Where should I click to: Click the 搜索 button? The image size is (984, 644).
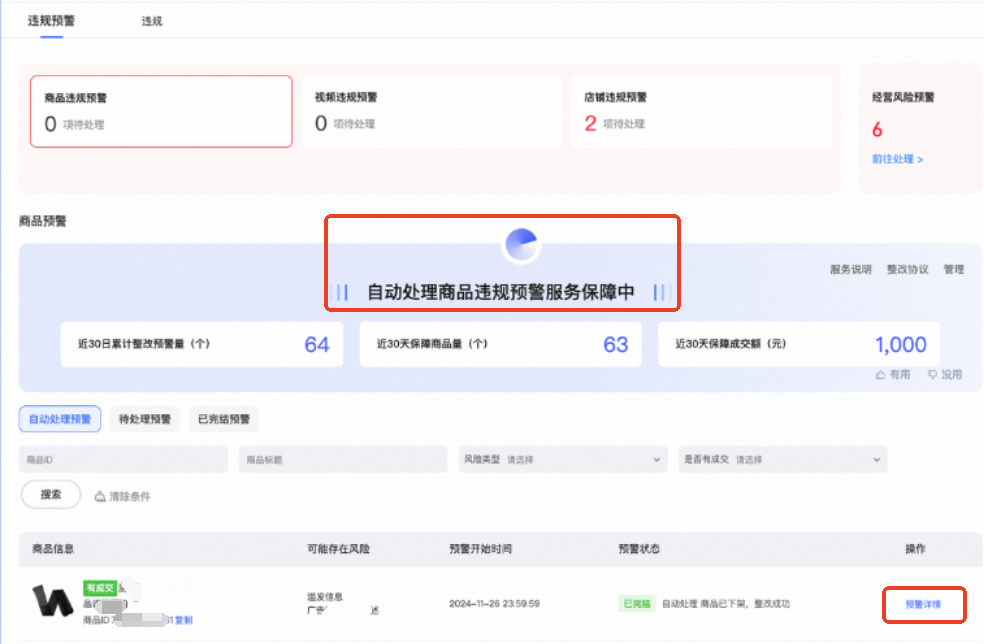point(51,495)
